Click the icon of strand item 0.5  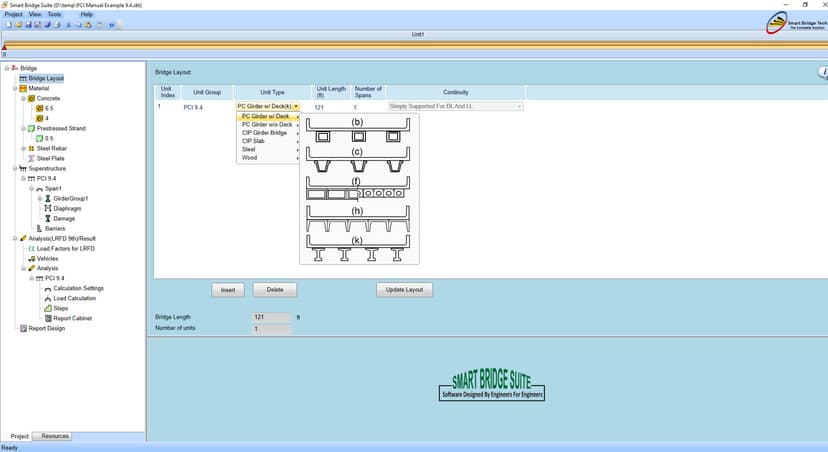point(40,138)
